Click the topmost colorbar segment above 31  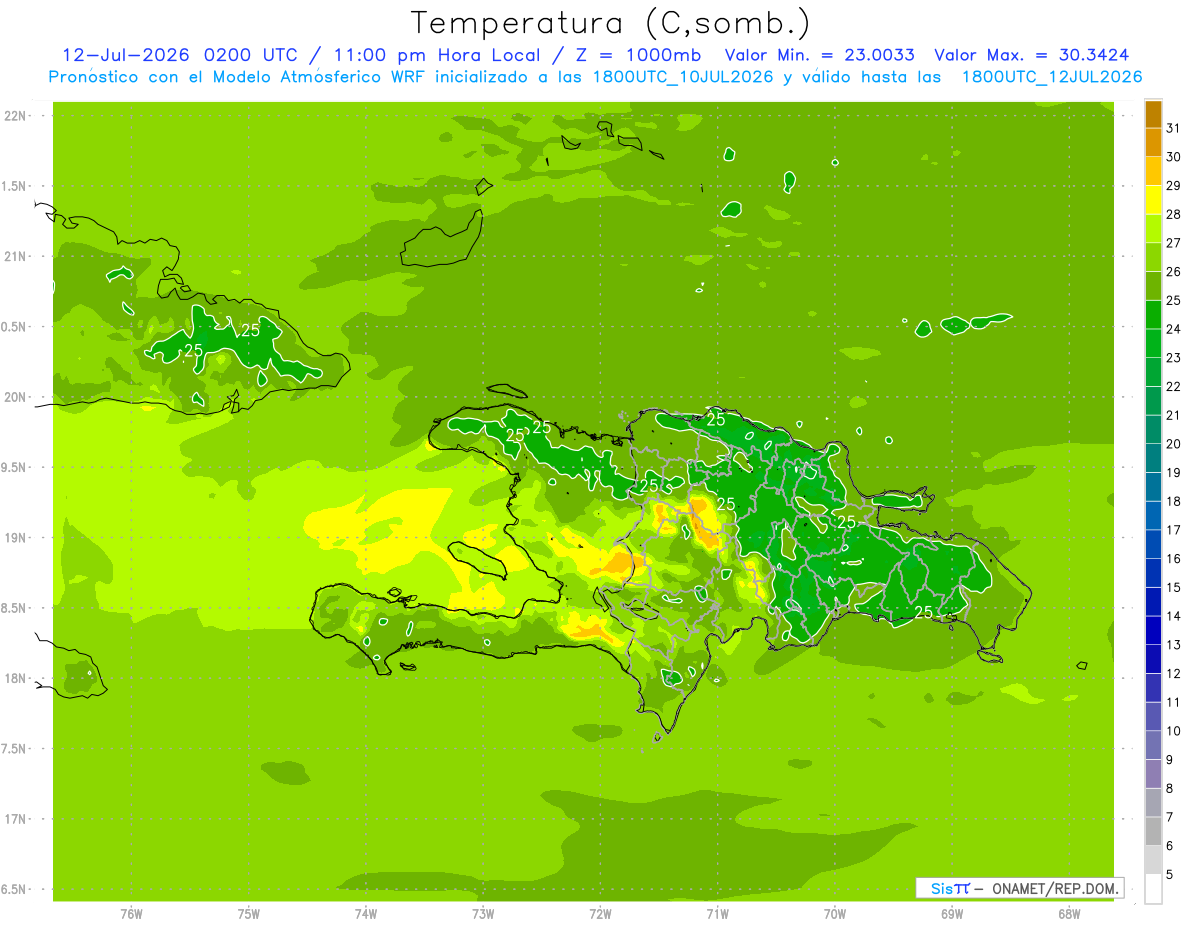[1153, 114]
